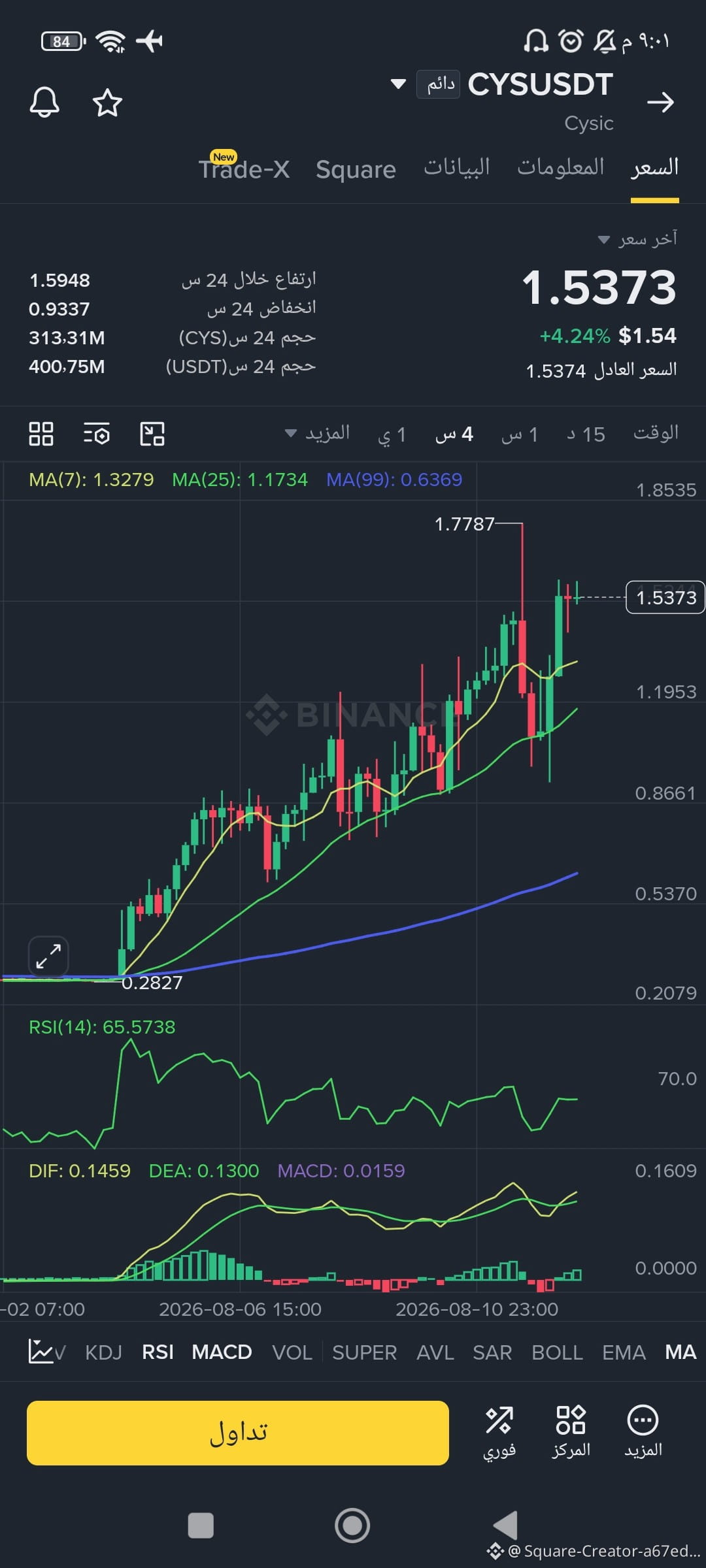The height and width of the screenshot is (1568, 706).
Task: Tap the MACD: 0.0159 label
Action: pyautogui.click(x=341, y=1171)
